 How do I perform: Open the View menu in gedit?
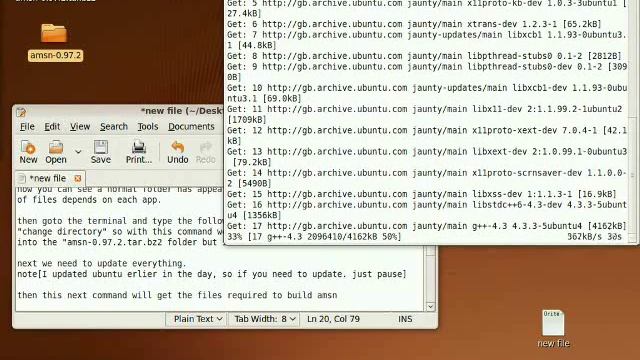click(80, 127)
